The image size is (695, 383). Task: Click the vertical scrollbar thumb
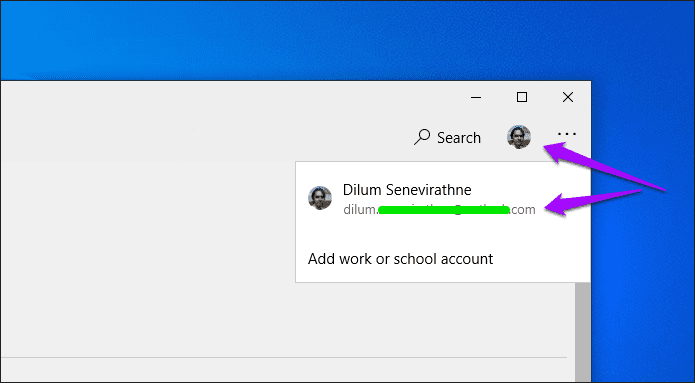[x=583, y=332]
